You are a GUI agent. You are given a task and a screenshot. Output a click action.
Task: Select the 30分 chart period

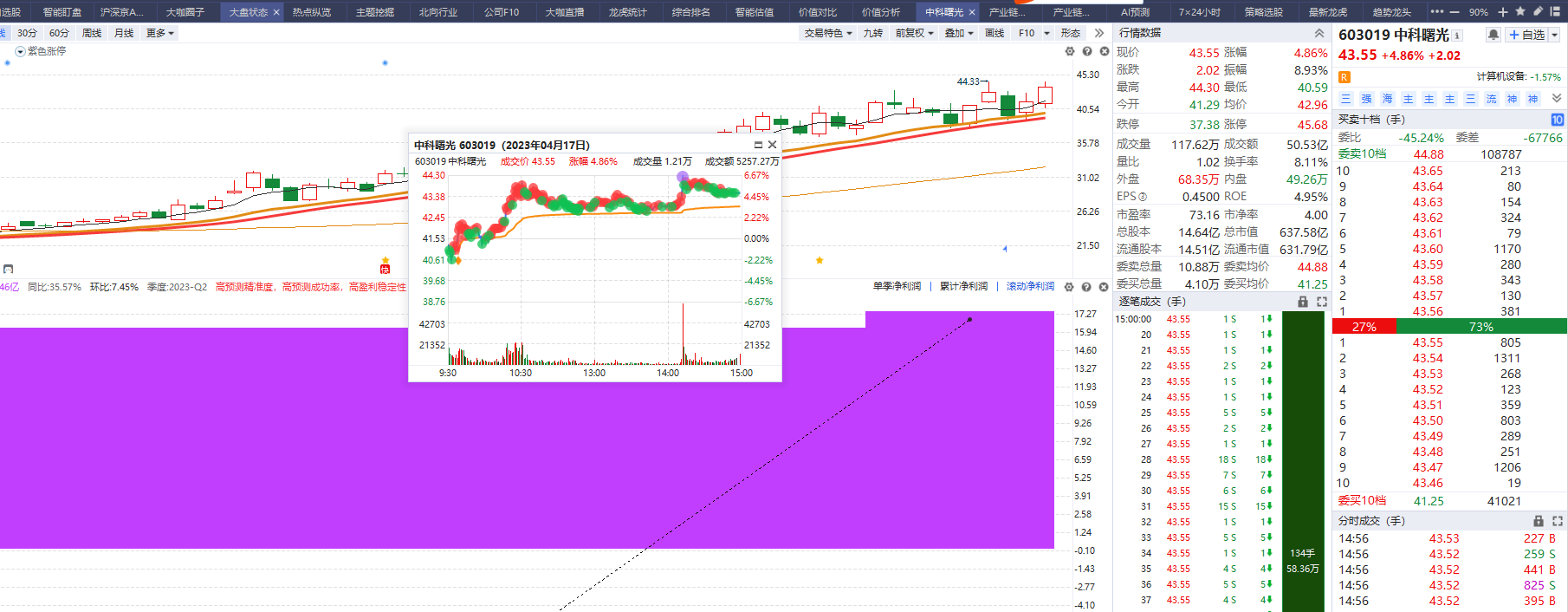point(27,33)
